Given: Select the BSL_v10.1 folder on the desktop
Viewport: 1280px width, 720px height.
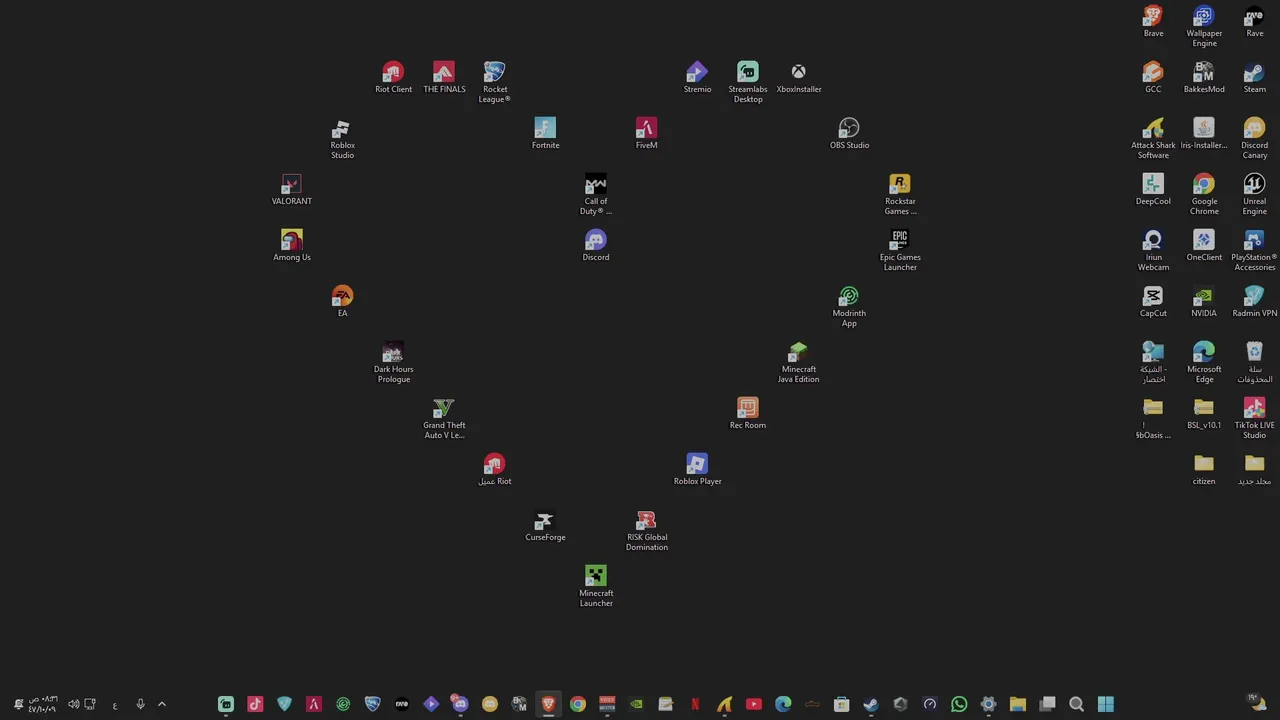Looking at the screenshot, I should 1204,413.
